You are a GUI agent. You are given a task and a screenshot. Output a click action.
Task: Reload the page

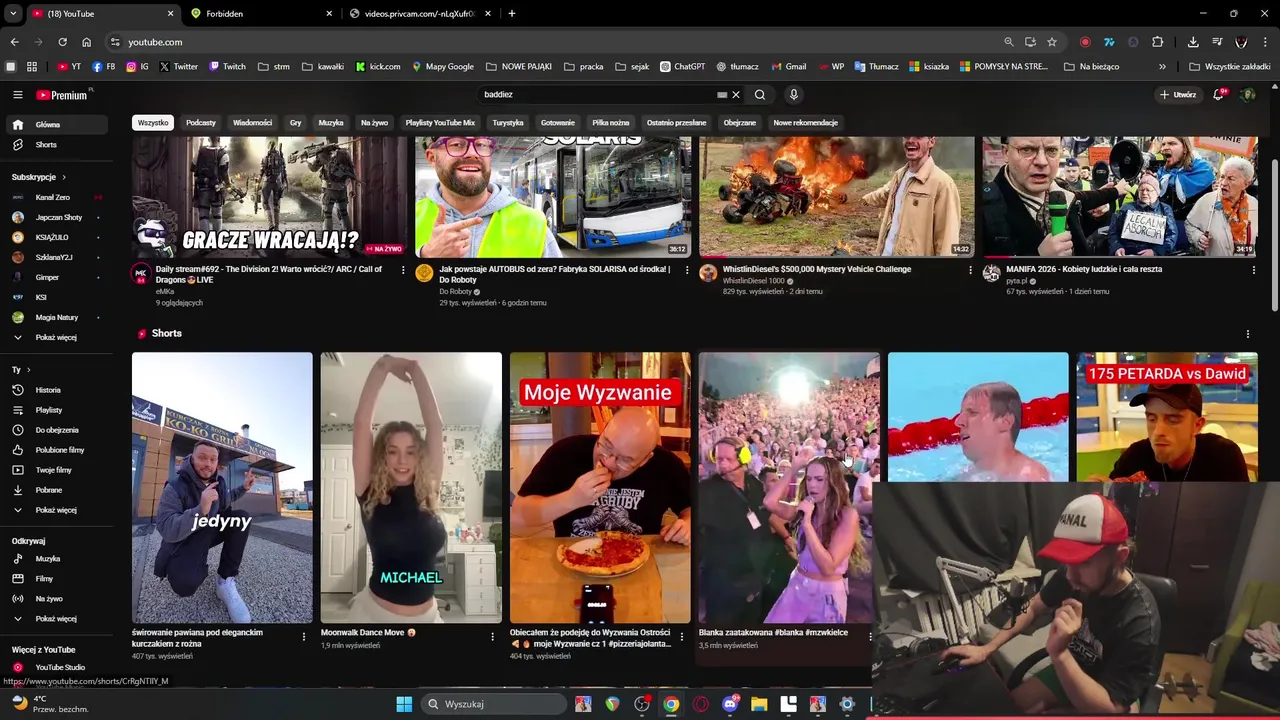(62, 42)
